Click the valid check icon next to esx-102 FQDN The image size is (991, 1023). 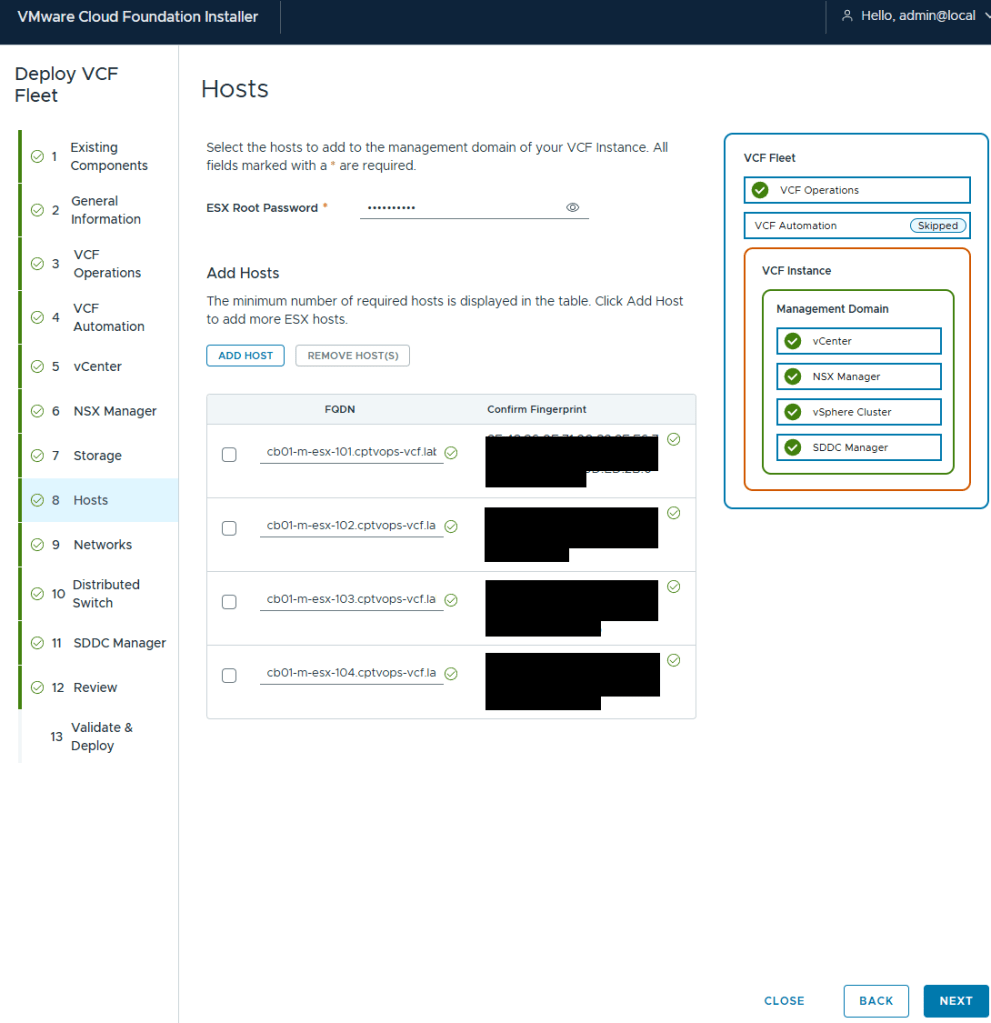pos(451,527)
